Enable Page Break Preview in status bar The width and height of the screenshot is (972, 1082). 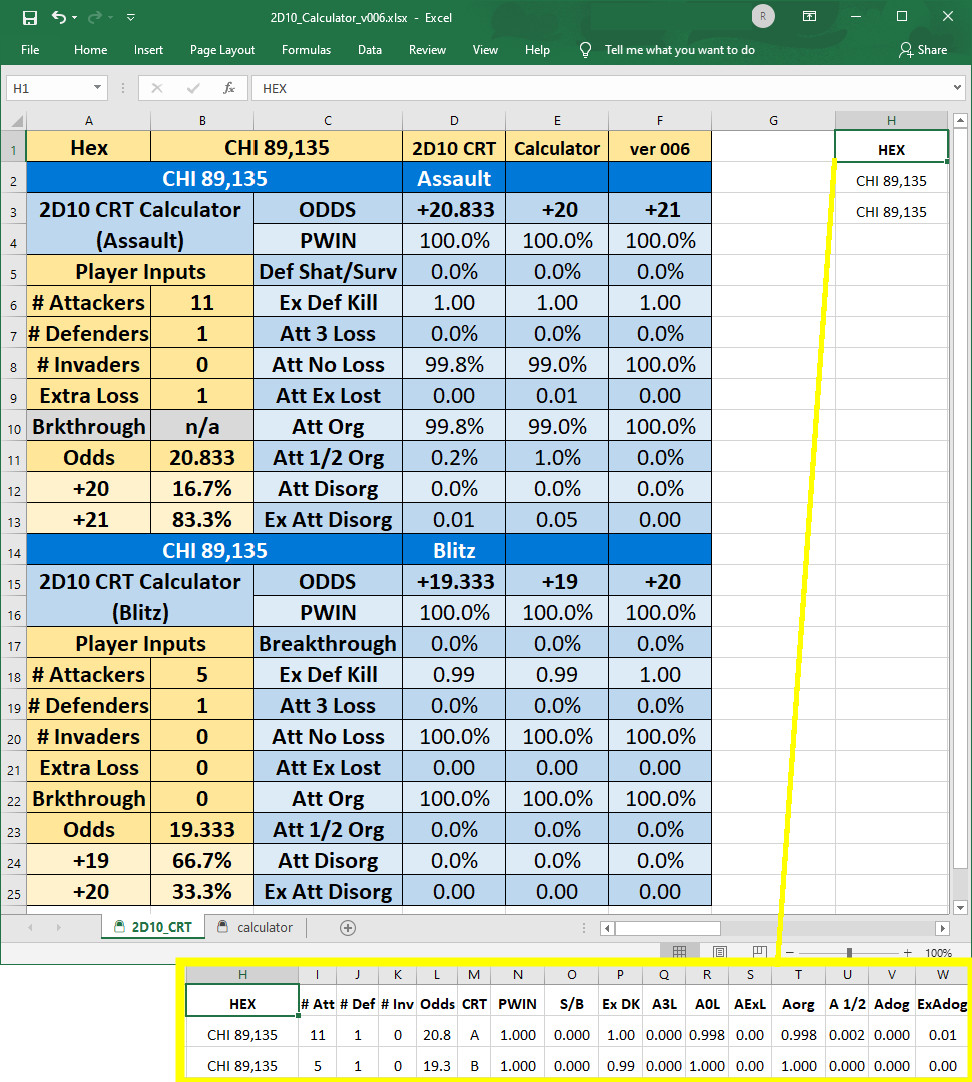pyautogui.click(x=757, y=951)
